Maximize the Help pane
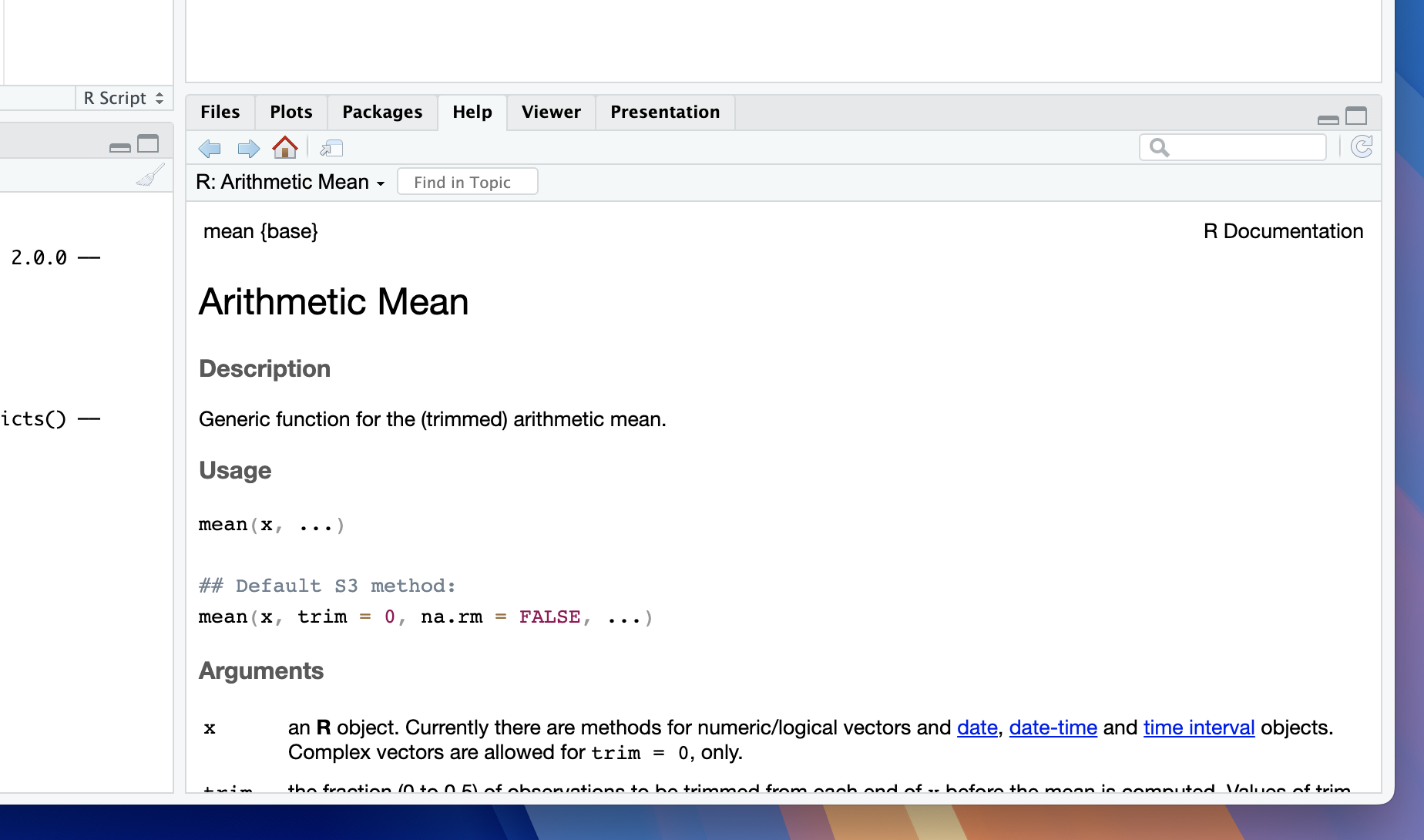This screenshot has height=840, width=1424. [1356, 116]
